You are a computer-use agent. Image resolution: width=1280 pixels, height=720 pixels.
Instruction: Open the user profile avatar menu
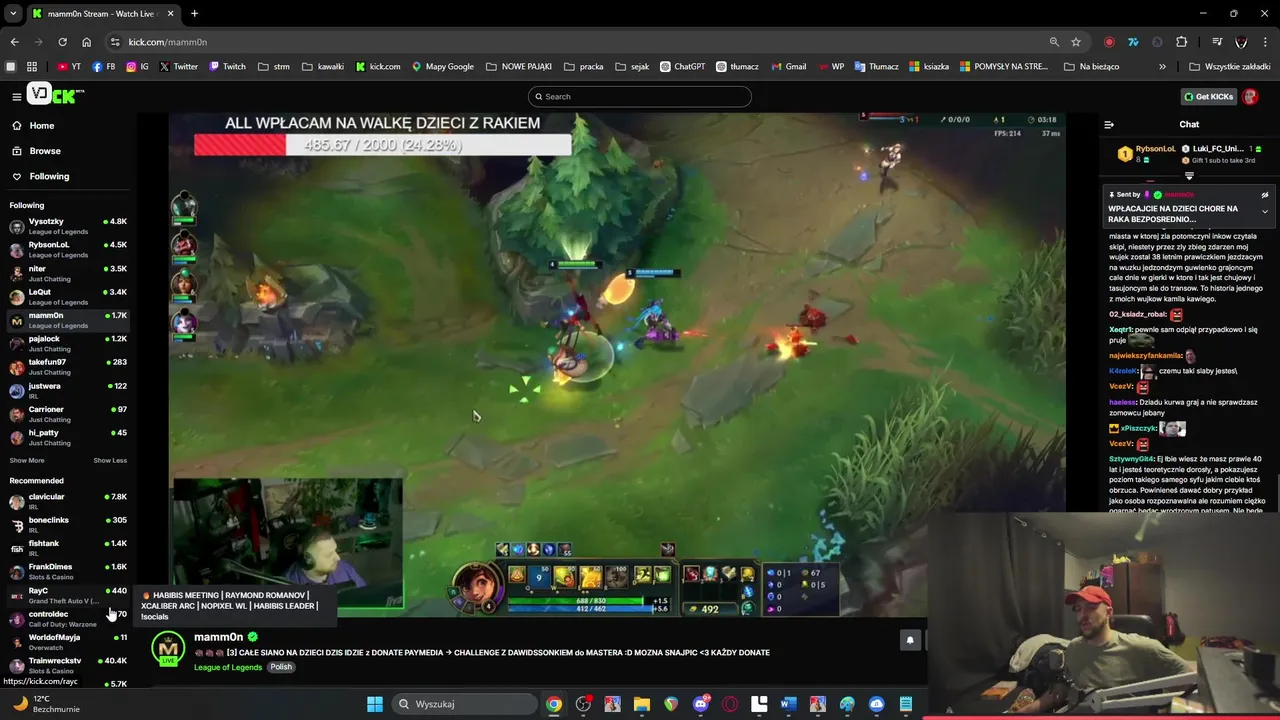[x=1250, y=96]
